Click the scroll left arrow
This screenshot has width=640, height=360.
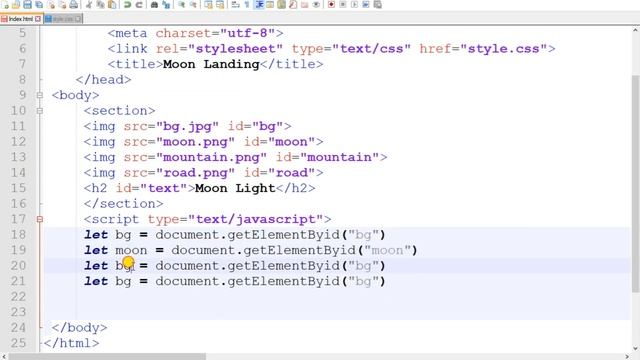(4, 356)
